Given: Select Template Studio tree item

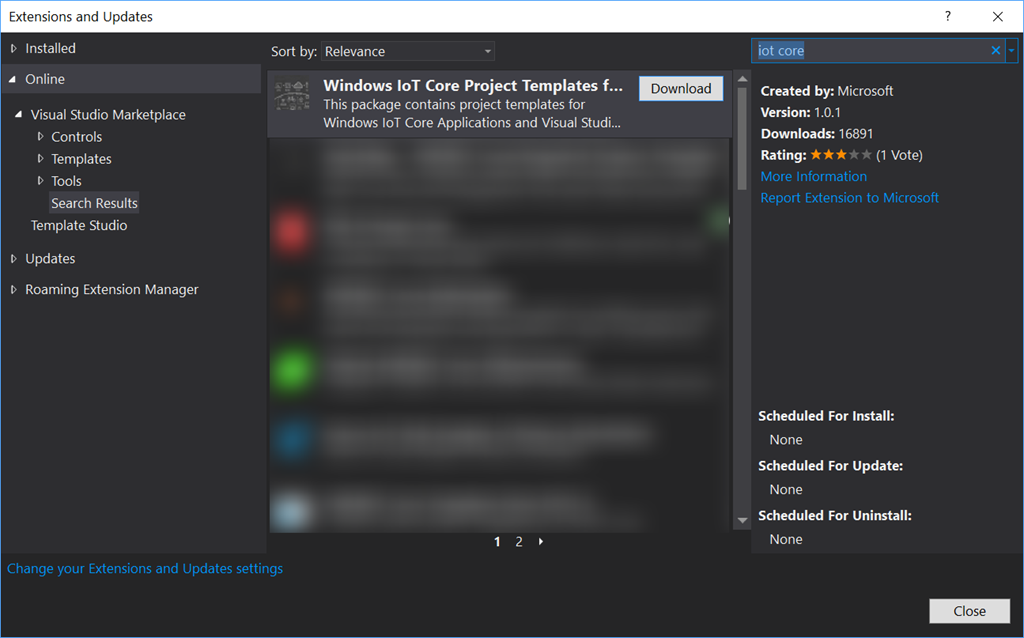Looking at the screenshot, I should (x=79, y=225).
